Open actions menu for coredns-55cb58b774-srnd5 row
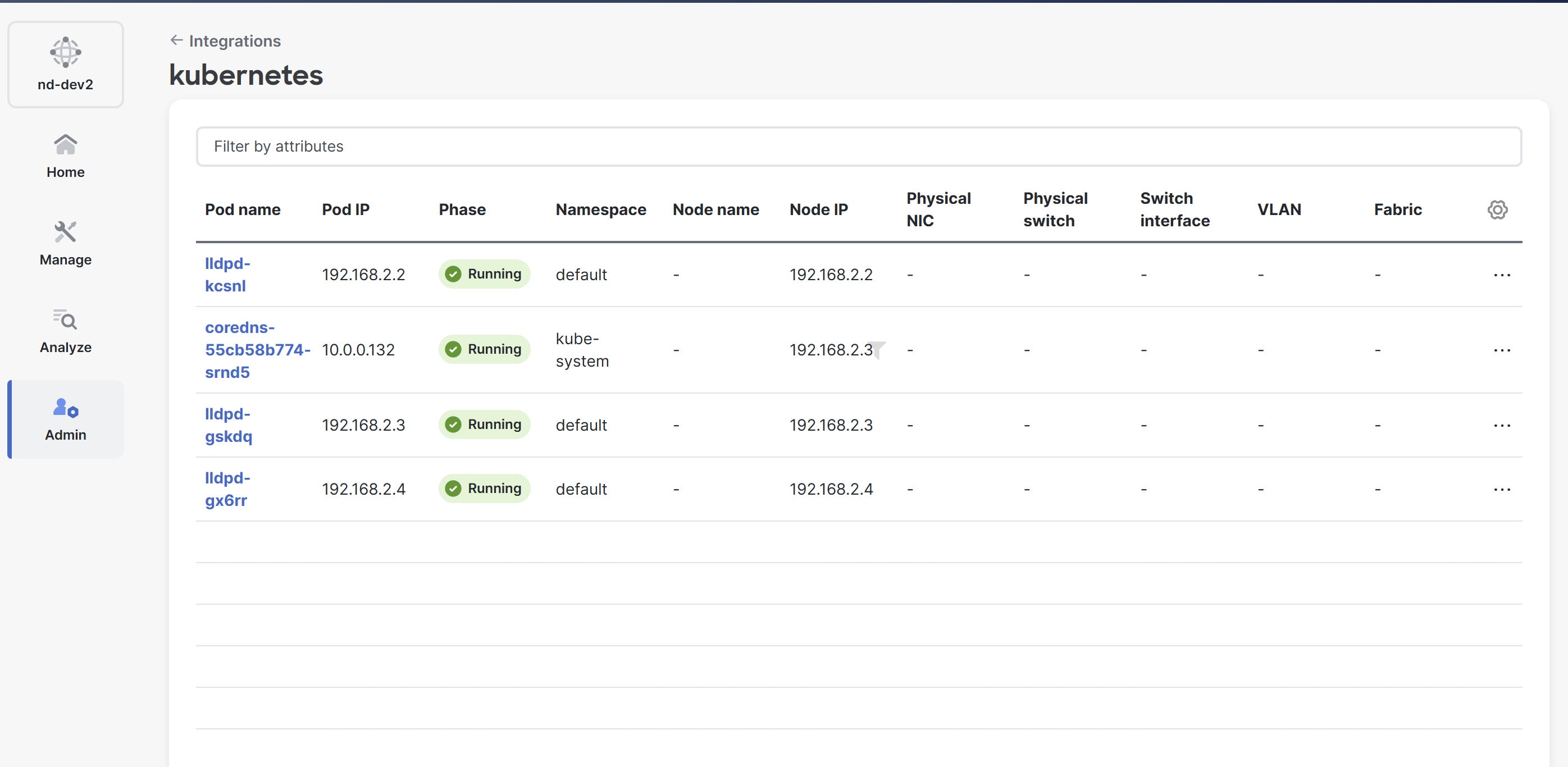The image size is (1568, 767). coord(1502,350)
